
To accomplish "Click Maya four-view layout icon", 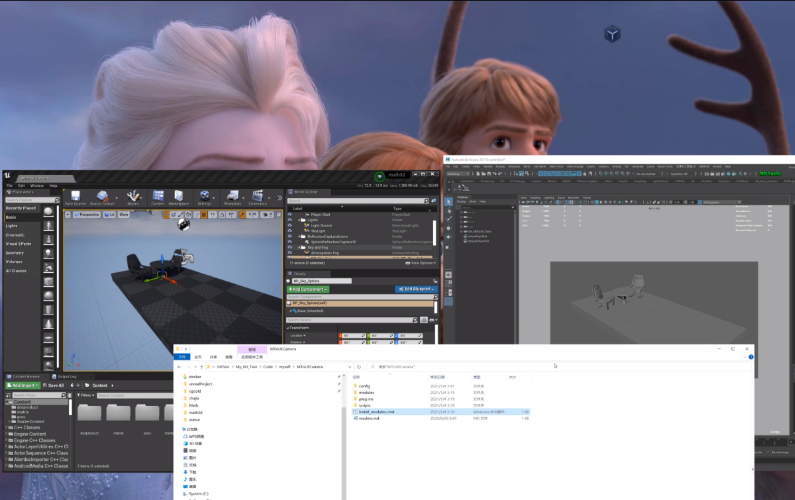I will (449, 283).
